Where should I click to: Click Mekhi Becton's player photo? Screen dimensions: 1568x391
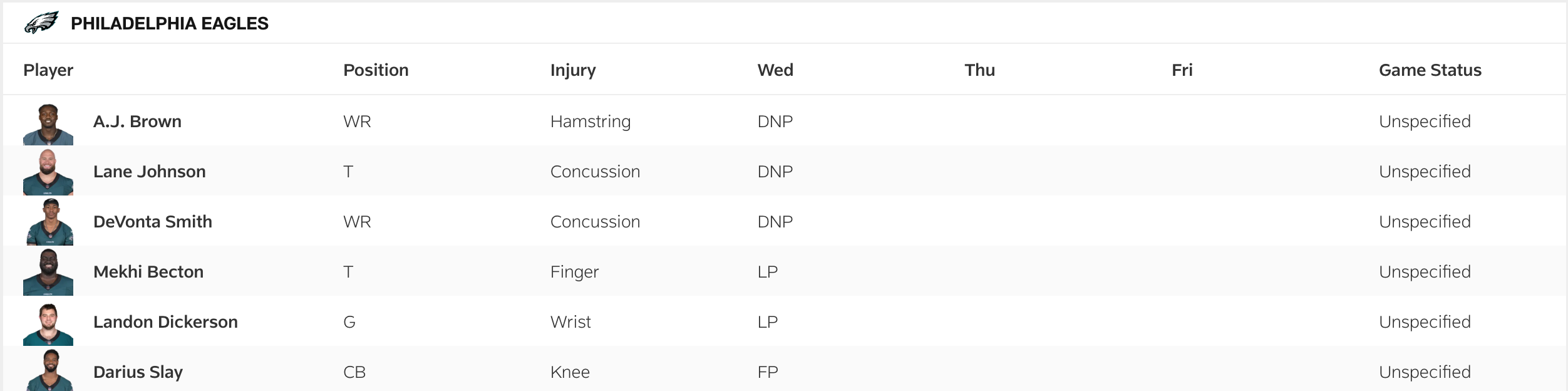pos(48,272)
